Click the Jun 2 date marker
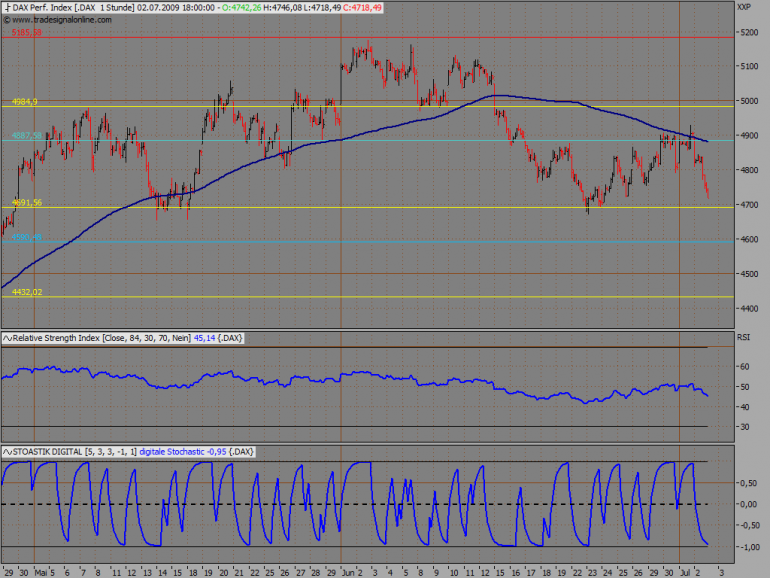The height and width of the screenshot is (578, 770). (x=352, y=573)
